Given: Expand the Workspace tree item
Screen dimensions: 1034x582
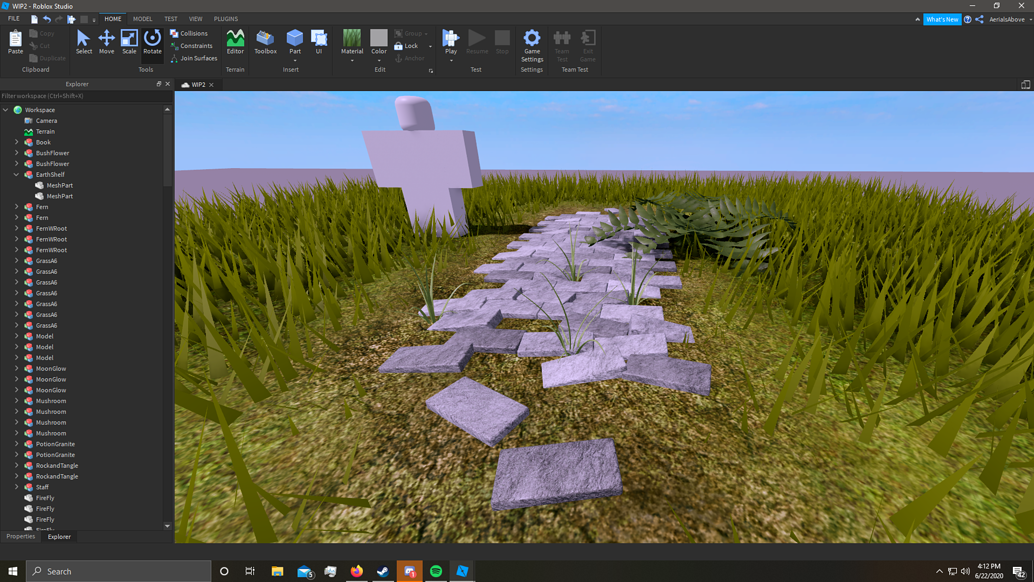Looking at the screenshot, I should [x=6, y=109].
